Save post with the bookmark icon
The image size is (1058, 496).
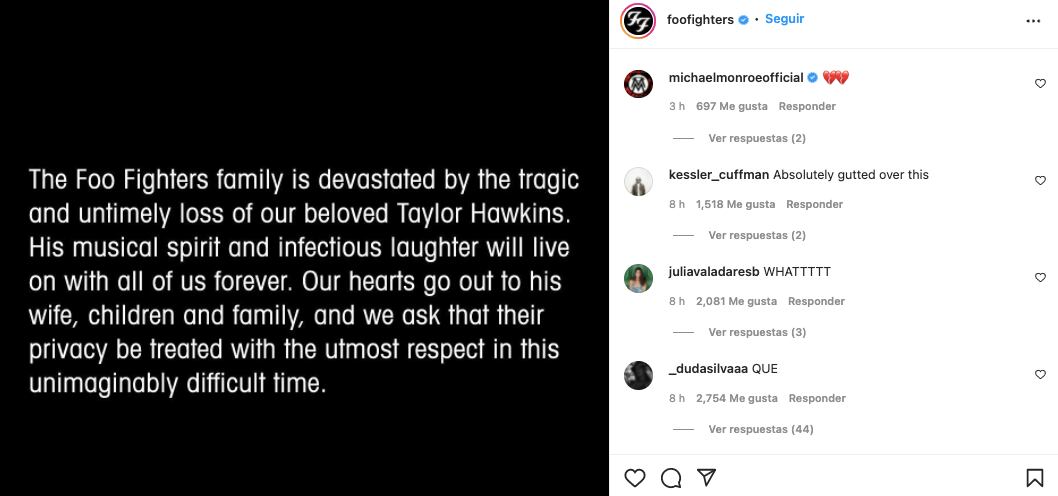[x=1035, y=478]
